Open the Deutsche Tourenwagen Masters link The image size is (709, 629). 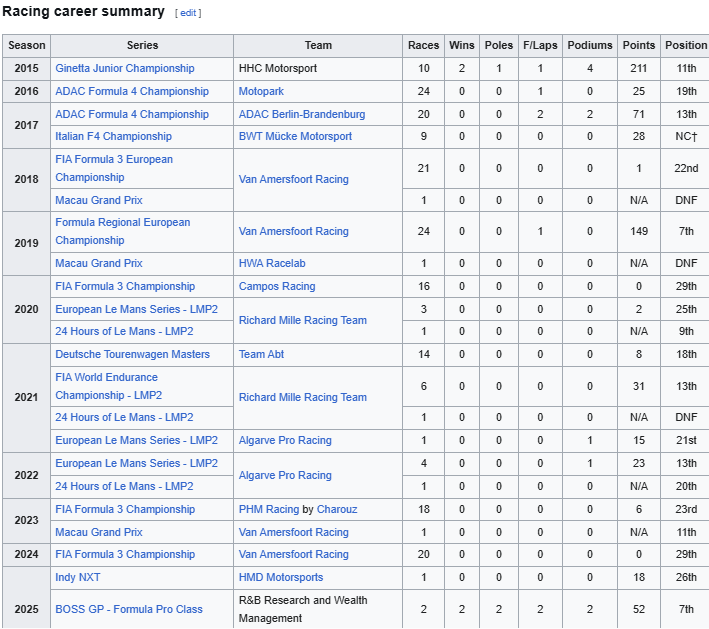(x=132, y=355)
